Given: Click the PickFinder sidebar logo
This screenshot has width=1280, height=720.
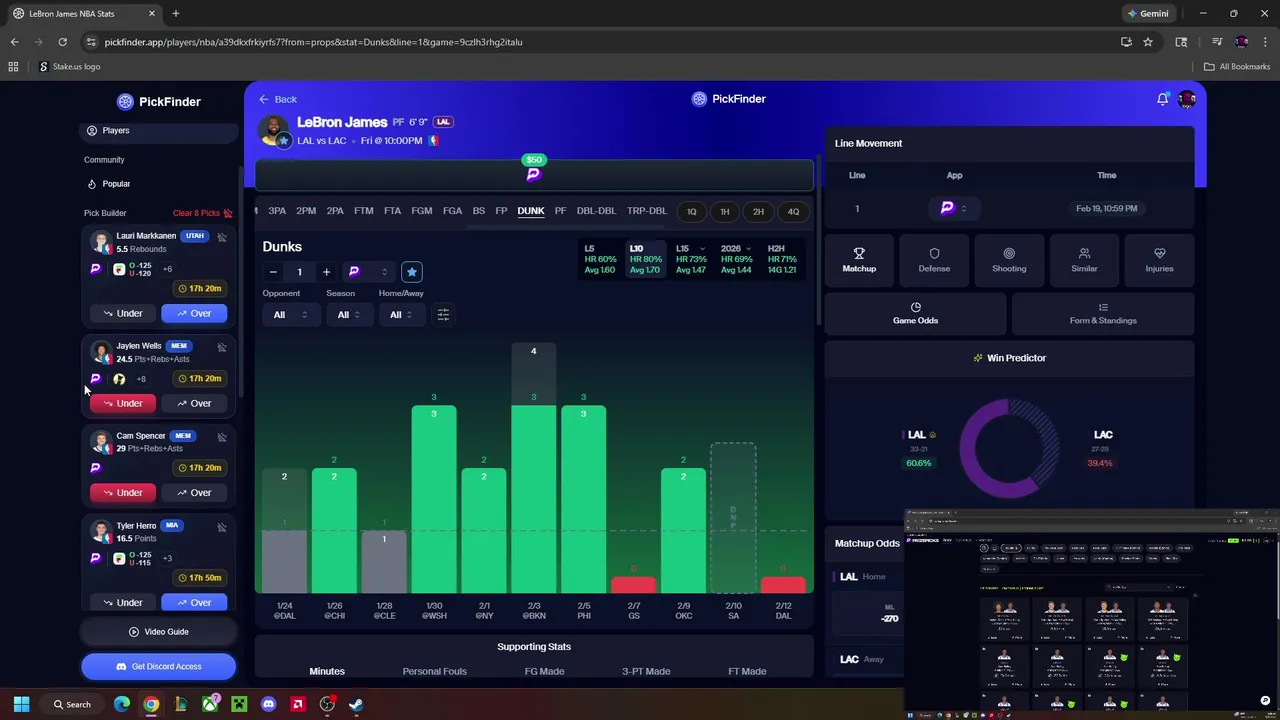Looking at the screenshot, I should [158, 101].
